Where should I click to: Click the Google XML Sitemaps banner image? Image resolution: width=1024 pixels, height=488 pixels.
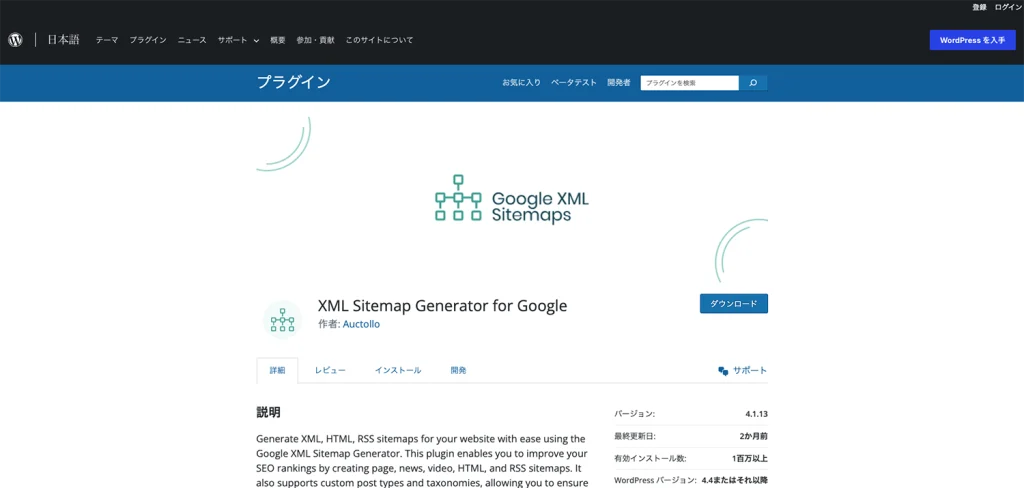[x=512, y=199]
